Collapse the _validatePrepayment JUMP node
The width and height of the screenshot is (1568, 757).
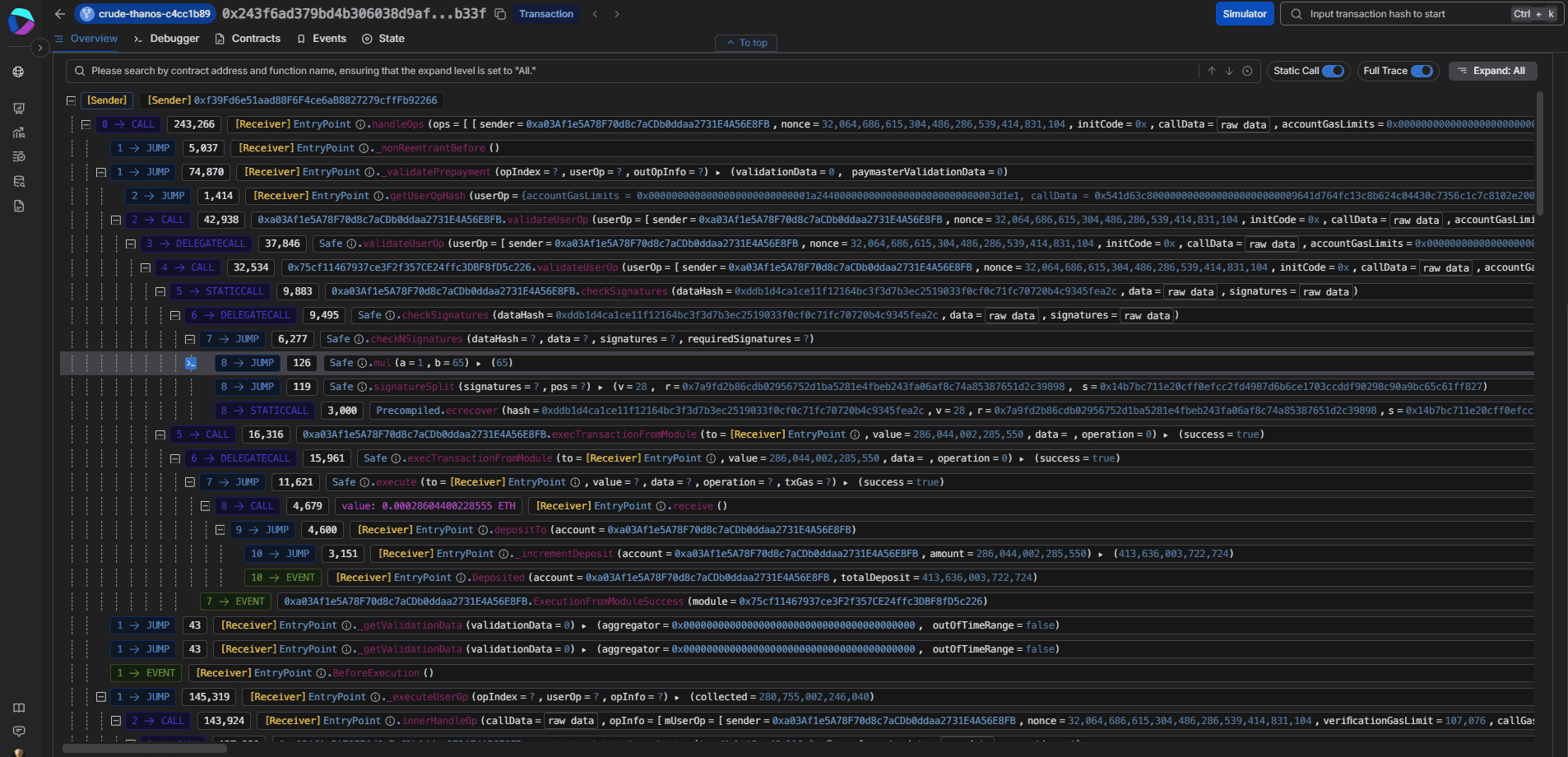pyautogui.click(x=100, y=172)
